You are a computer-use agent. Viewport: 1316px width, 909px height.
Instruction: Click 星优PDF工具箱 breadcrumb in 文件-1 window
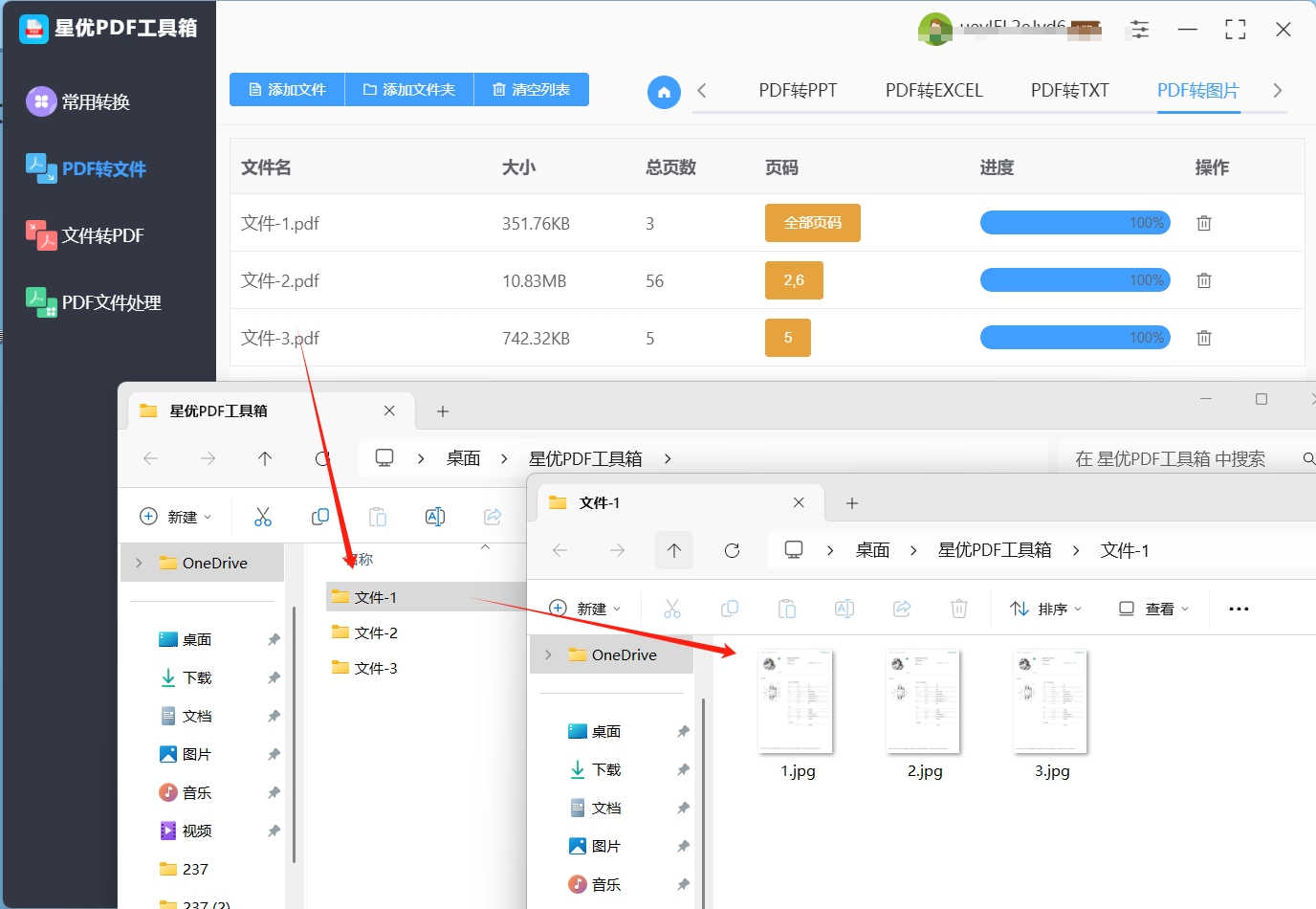pyautogui.click(x=995, y=550)
